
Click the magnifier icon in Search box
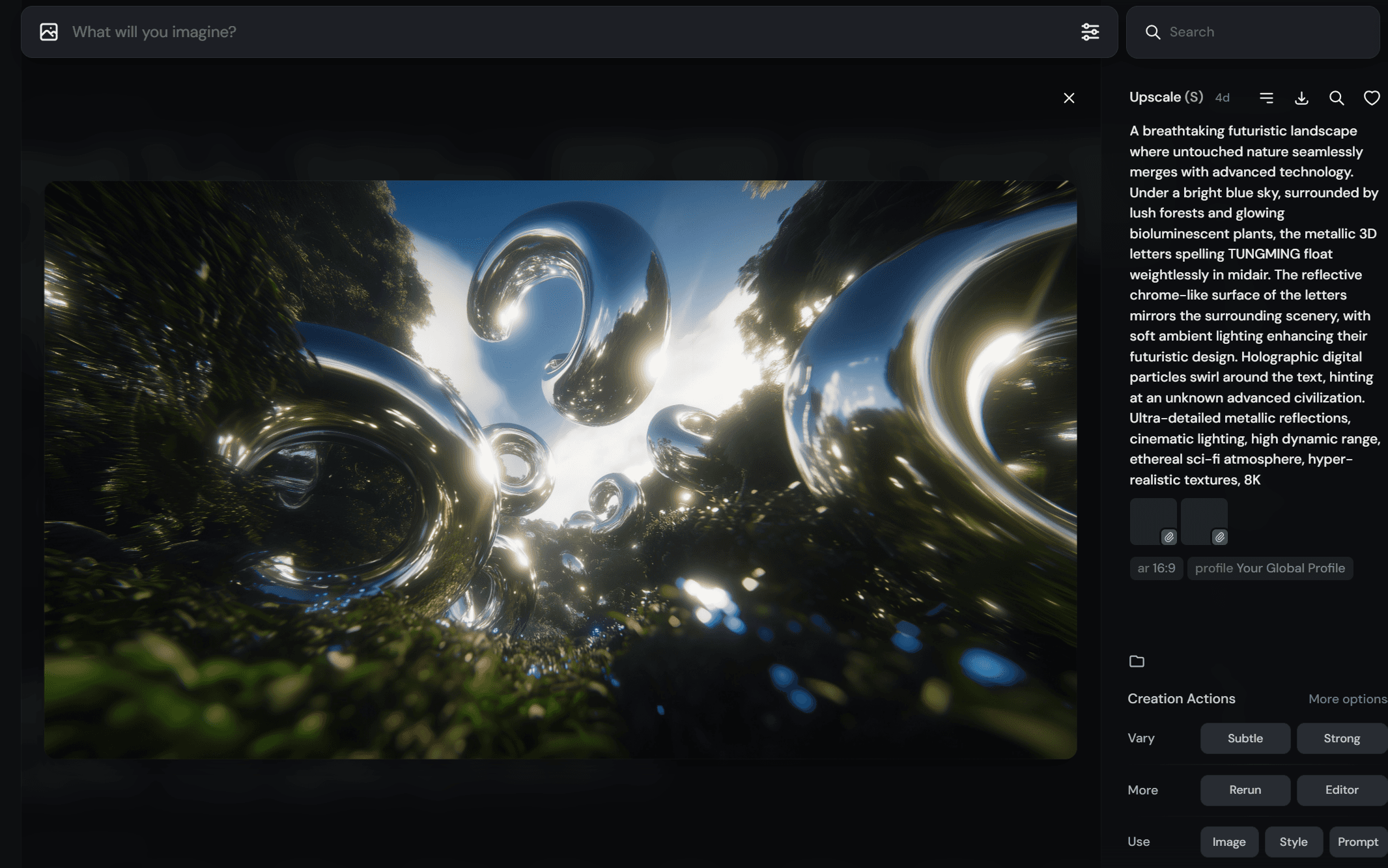(1152, 32)
